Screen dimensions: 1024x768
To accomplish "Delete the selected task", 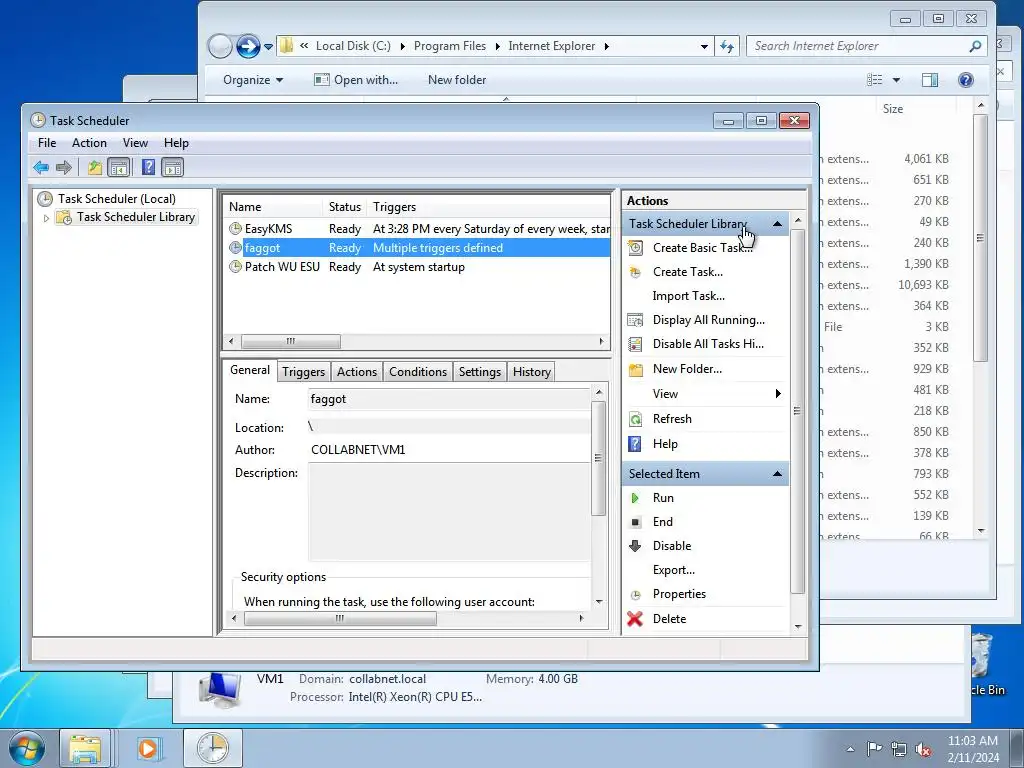I will tap(669, 618).
